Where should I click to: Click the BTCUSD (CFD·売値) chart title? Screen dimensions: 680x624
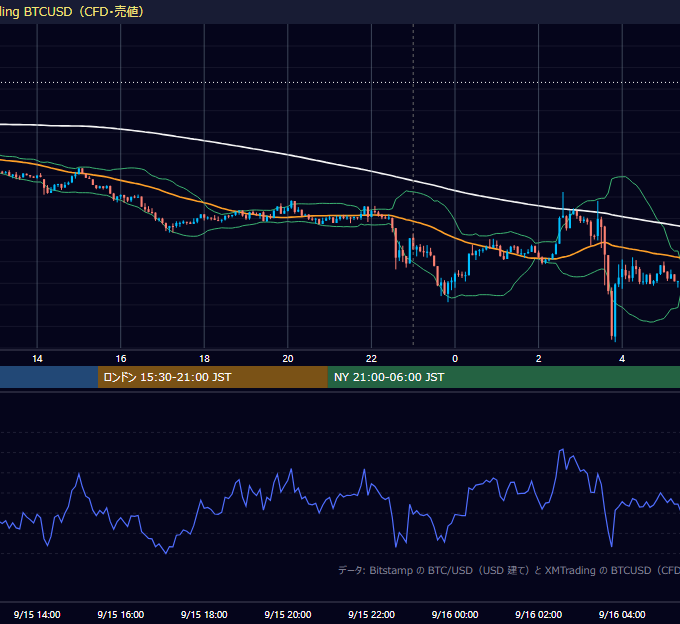[x=72, y=12]
